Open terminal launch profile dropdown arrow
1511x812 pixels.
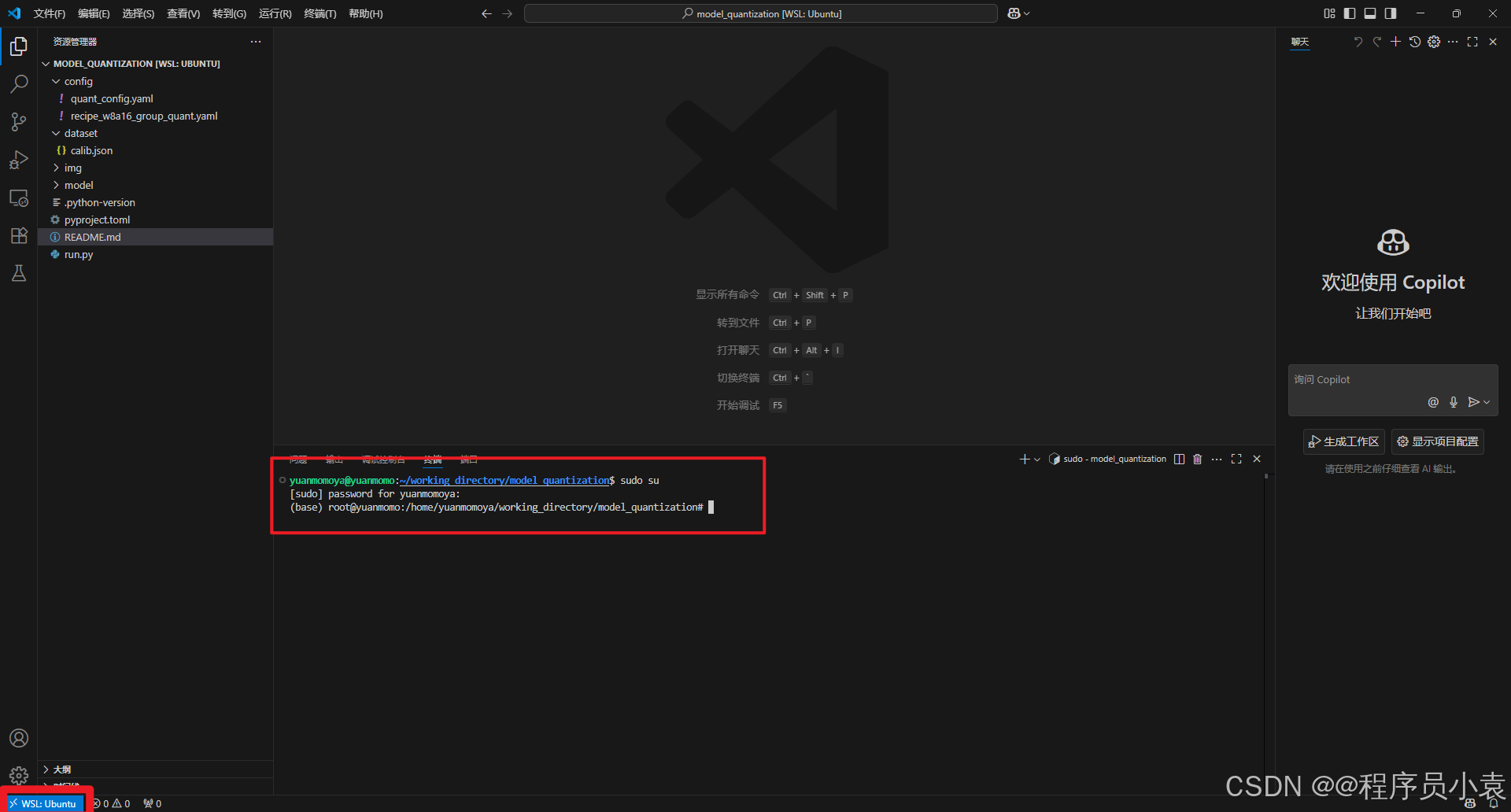click(1037, 459)
